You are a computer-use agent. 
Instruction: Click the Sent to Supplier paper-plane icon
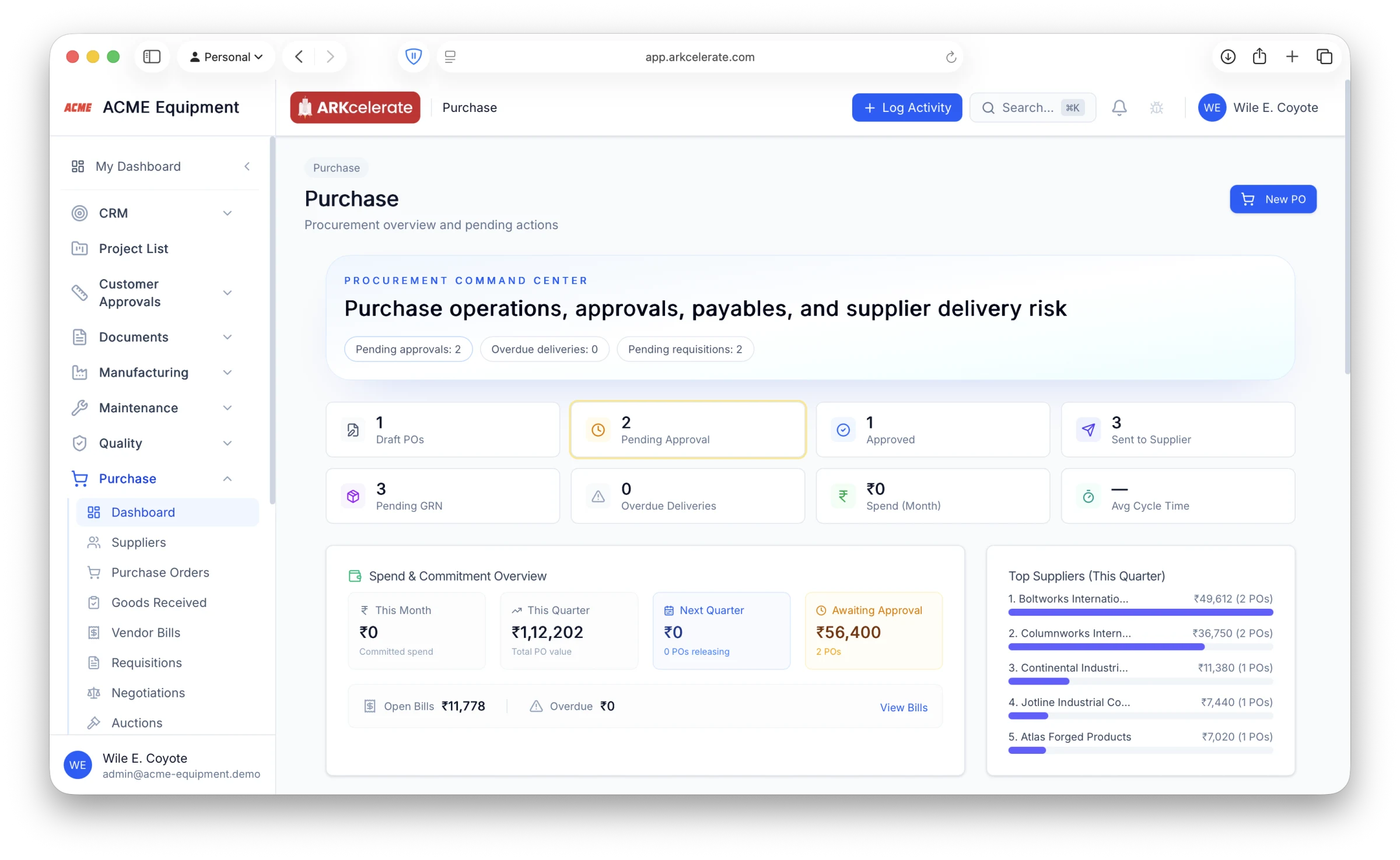tap(1088, 430)
